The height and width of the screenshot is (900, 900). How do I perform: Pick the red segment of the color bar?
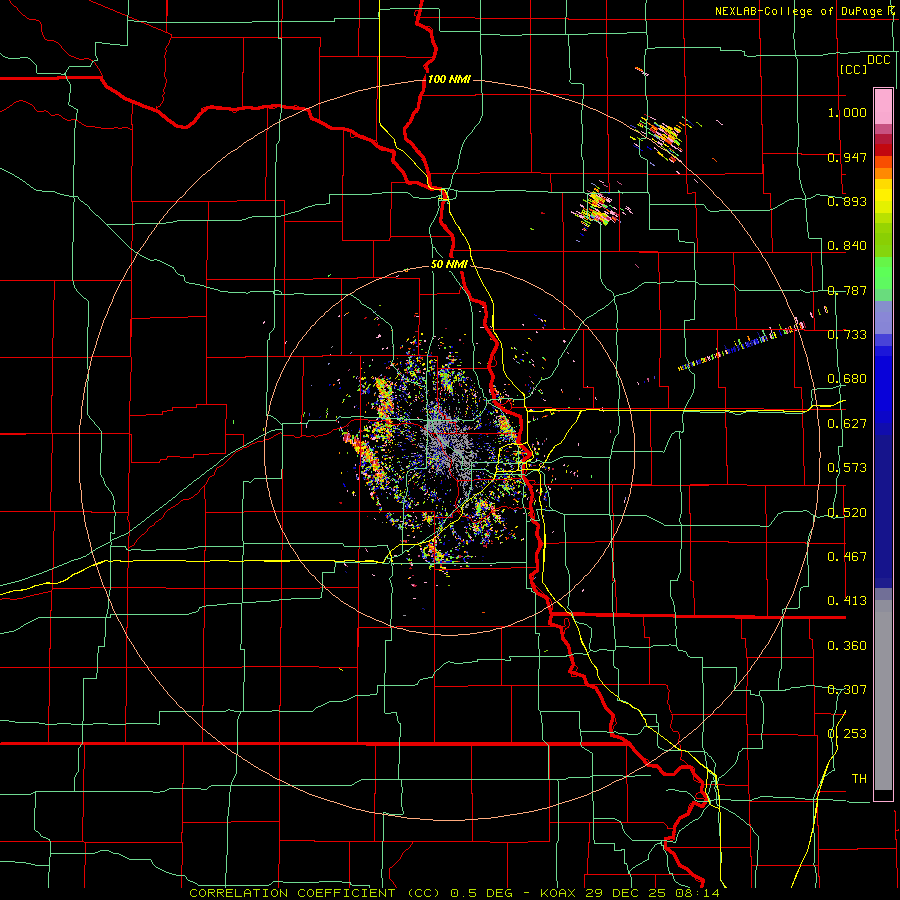(883, 150)
